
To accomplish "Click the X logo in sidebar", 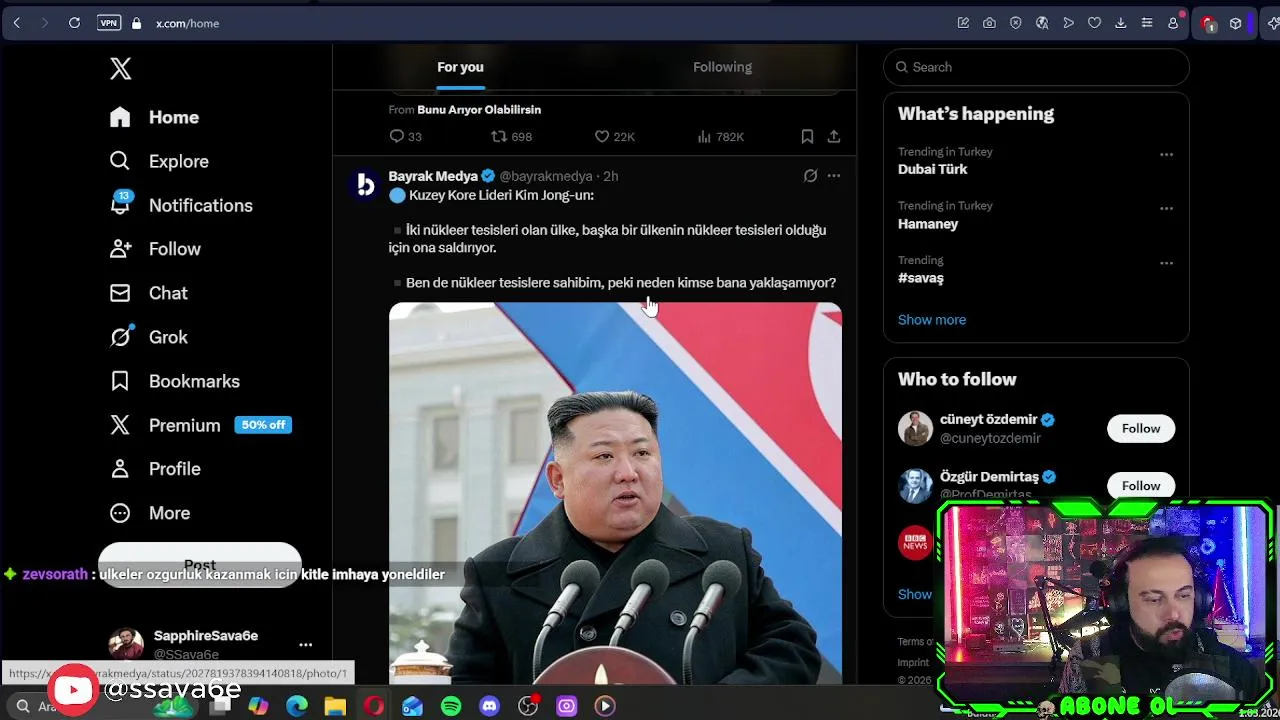I will point(120,68).
